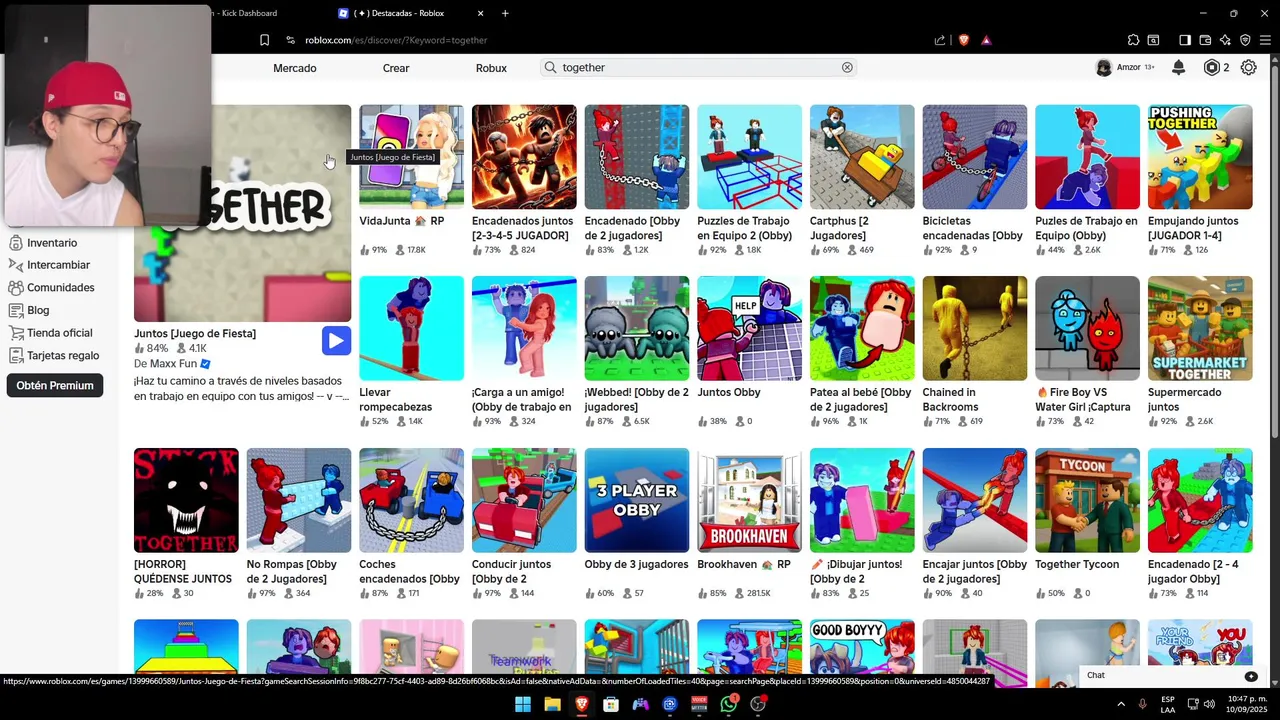Open Roblox settings gear
Image resolution: width=1280 pixels, height=720 pixels.
point(1249,67)
